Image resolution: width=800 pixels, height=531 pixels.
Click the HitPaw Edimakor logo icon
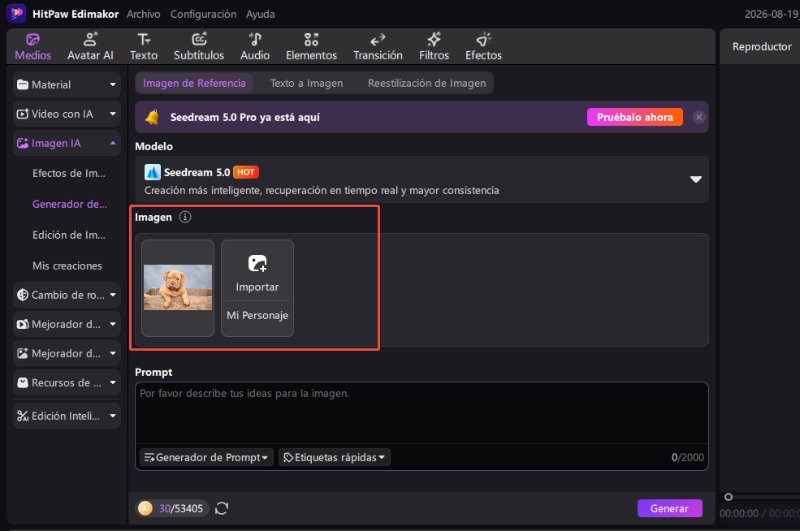pyautogui.click(x=16, y=13)
